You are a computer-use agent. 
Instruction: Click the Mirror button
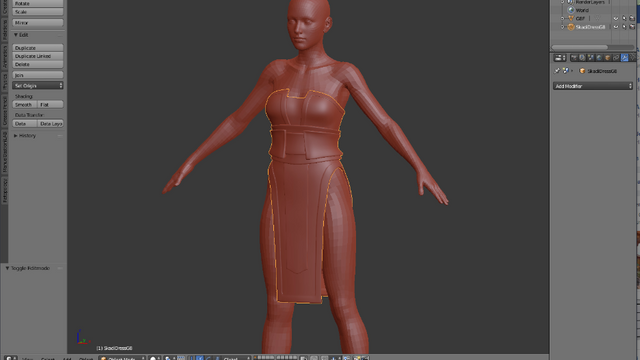(38, 23)
